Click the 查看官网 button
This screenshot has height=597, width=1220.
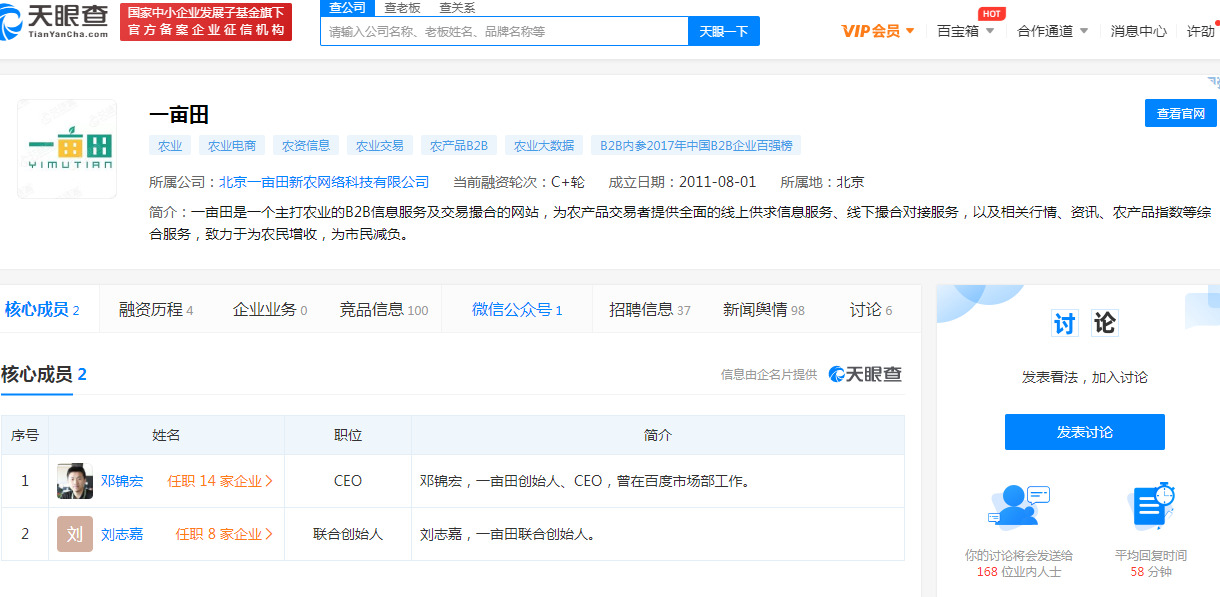pos(1181,113)
